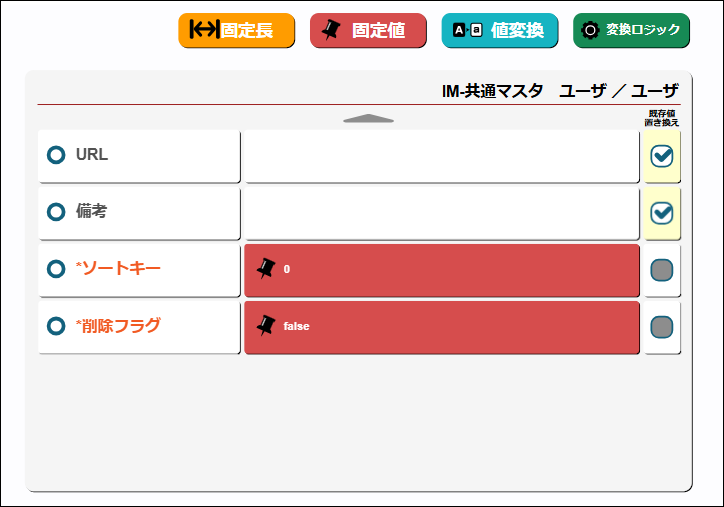Screen dimensions: 724x507
Task: Click the pushpin icon in 削除フラグ value
Action: [265, 325]
